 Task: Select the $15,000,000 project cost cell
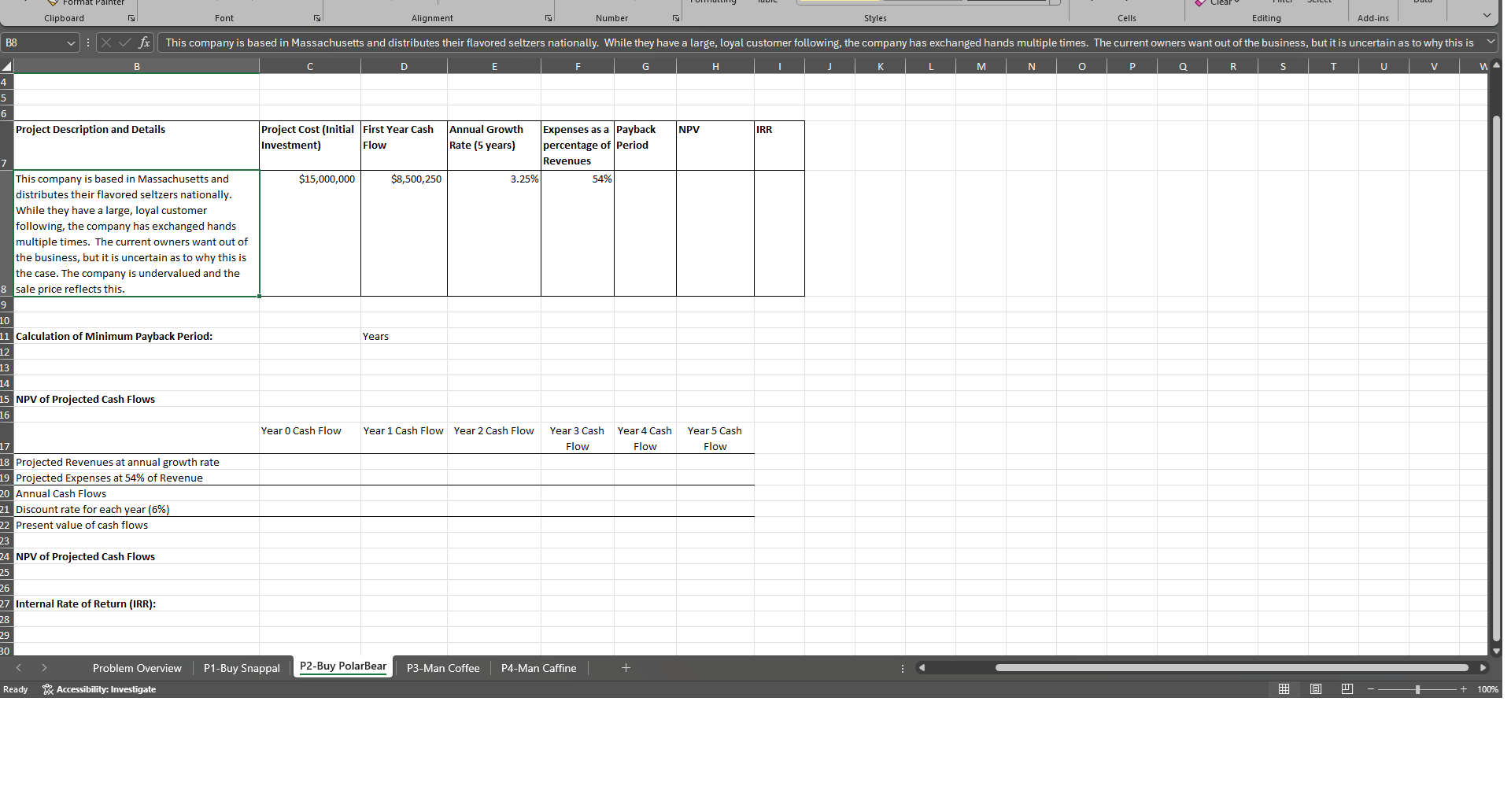310,233
